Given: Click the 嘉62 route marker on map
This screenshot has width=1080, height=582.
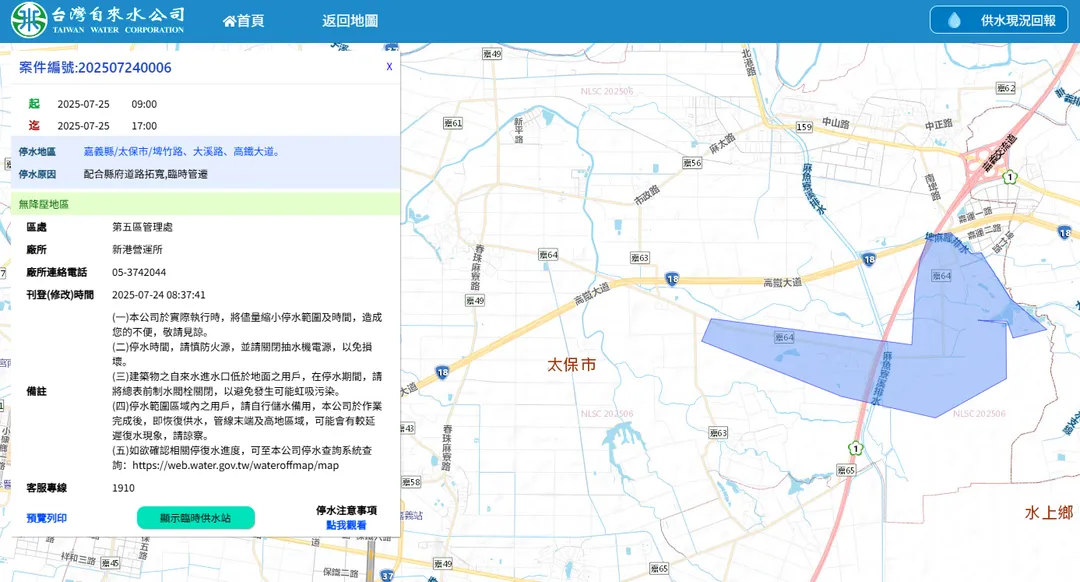Looking at the screenshot, I should [x=1006, y=88].
